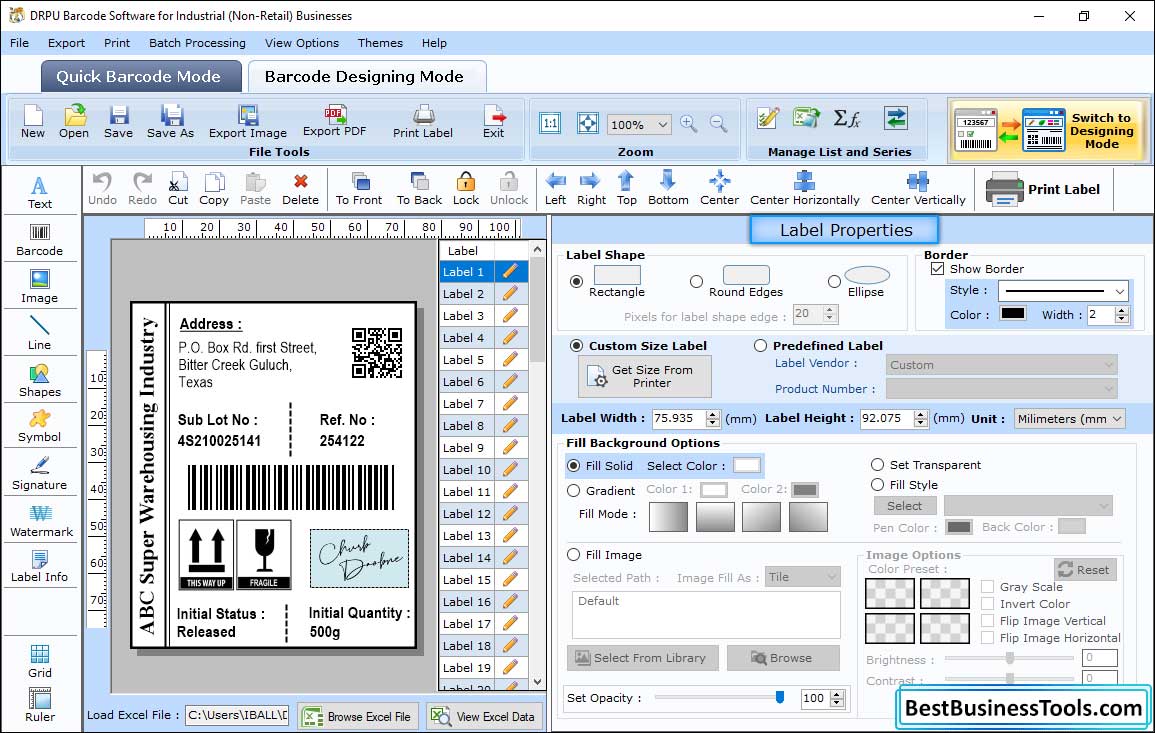Open the Themes menu
1155x733 pixels.
pos(380,43)
